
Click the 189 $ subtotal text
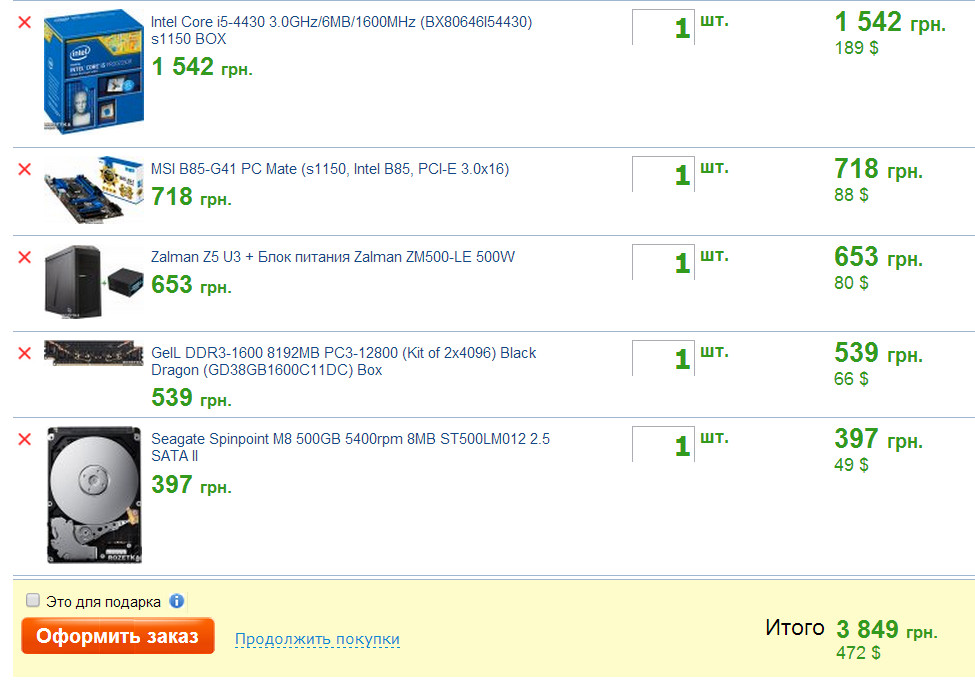click(856, 48)
